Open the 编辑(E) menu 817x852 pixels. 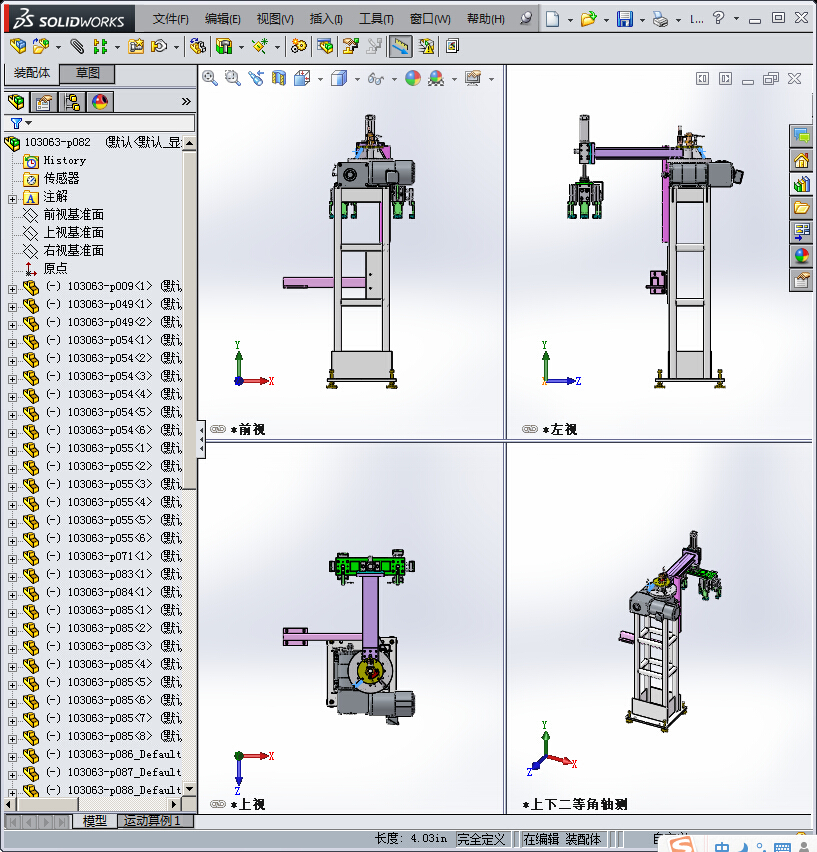pyautogui.click(x=223, y=19)
